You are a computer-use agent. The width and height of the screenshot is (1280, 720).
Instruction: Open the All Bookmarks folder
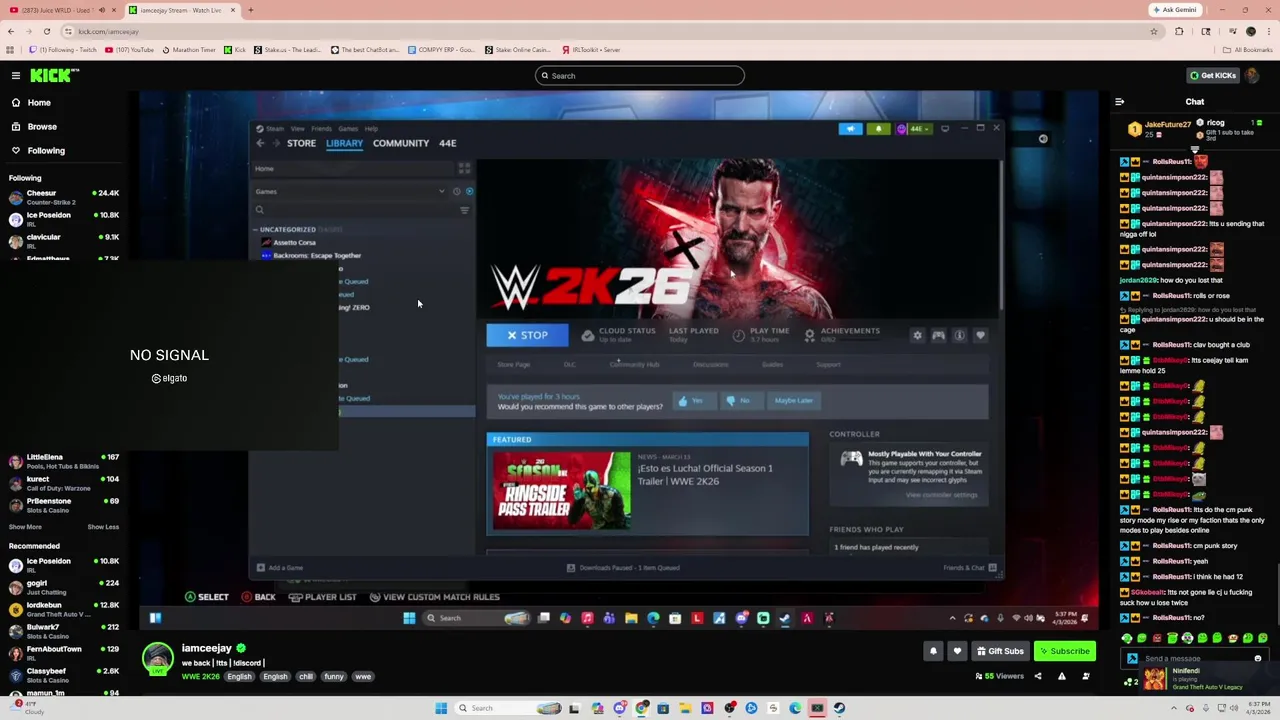coord(1247,49)
